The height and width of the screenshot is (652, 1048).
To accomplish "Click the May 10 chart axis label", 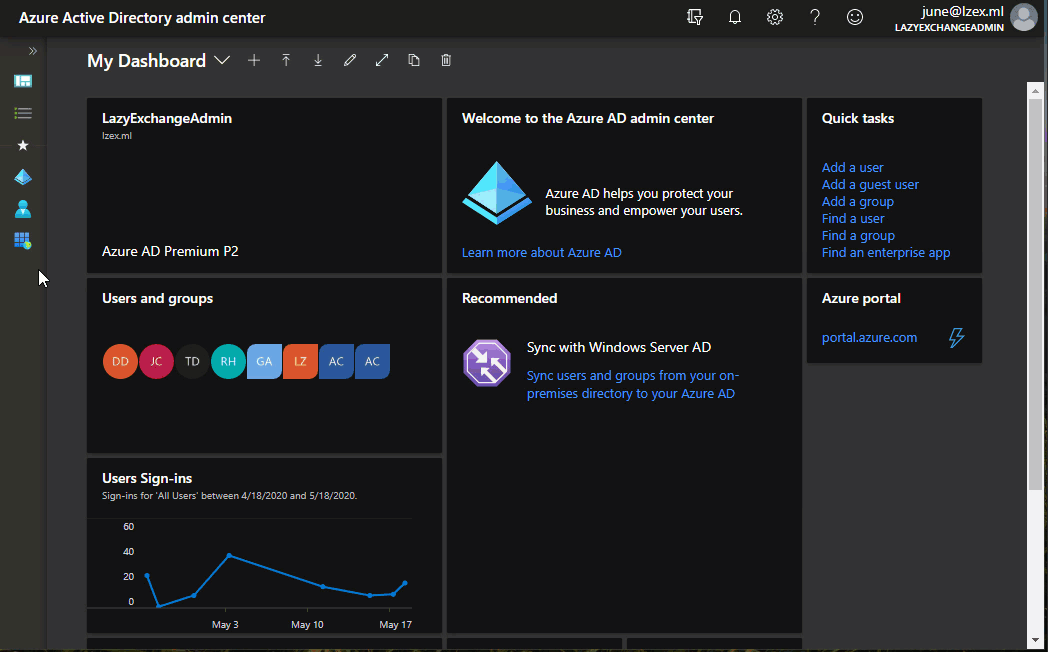I will pos(307,625).
